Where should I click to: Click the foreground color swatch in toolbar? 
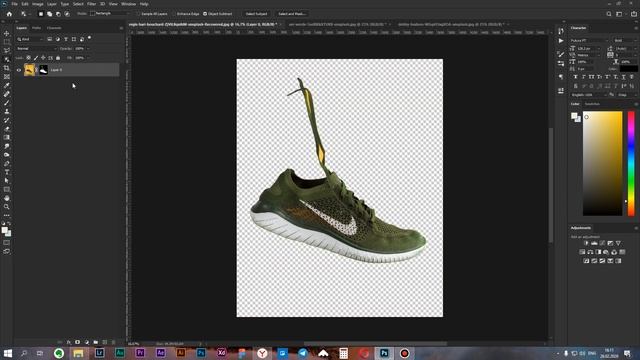pos(4,230)
